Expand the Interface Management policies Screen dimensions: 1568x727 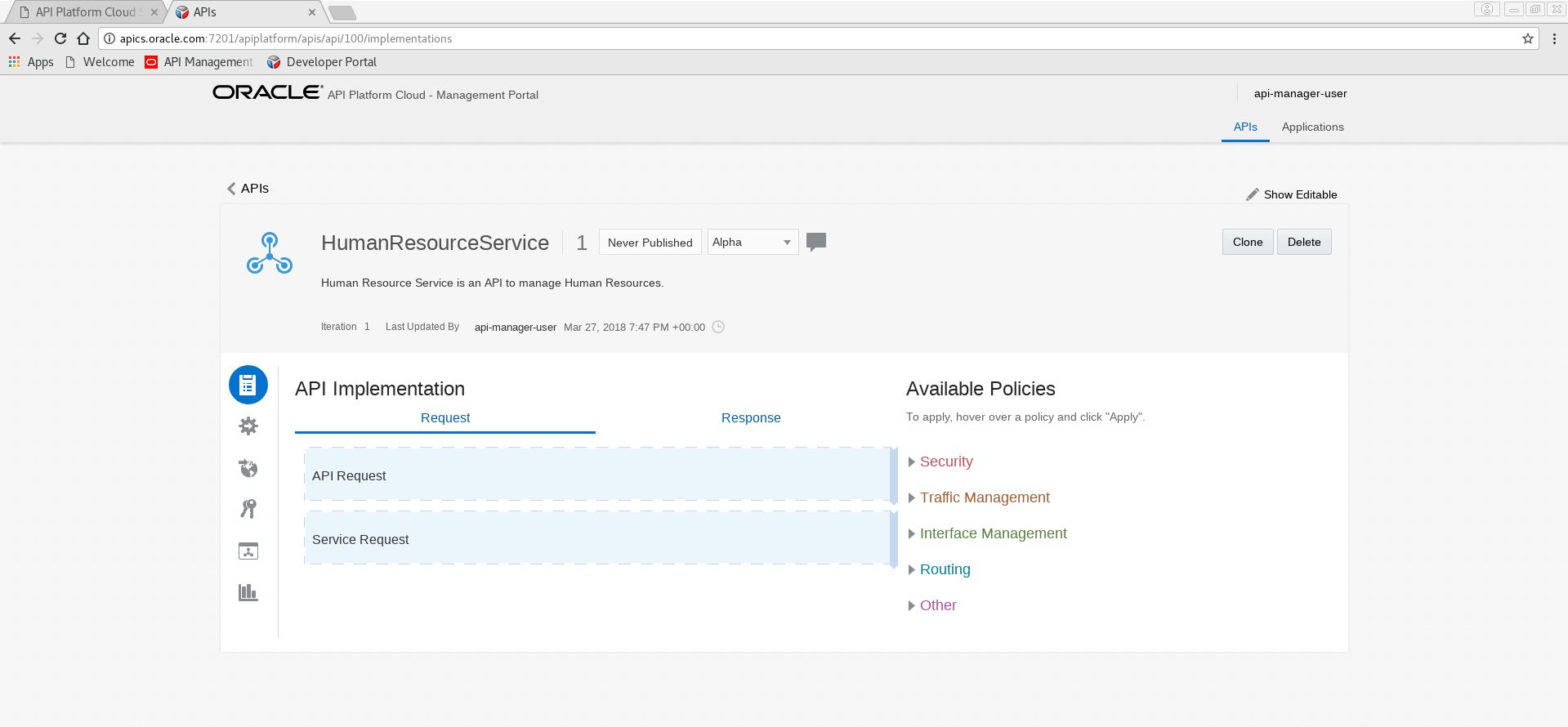992,533
